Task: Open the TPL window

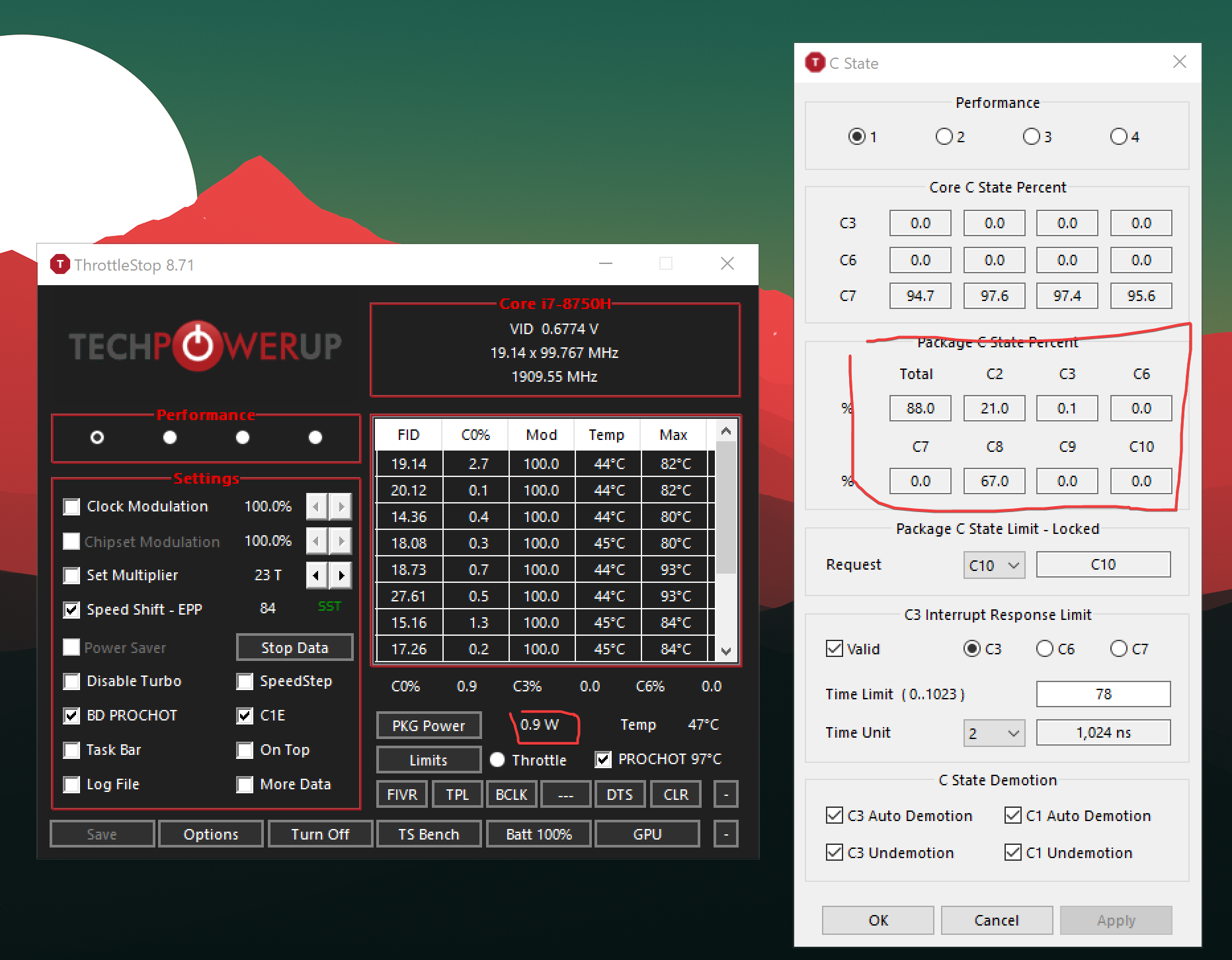Action: [457, 795]
